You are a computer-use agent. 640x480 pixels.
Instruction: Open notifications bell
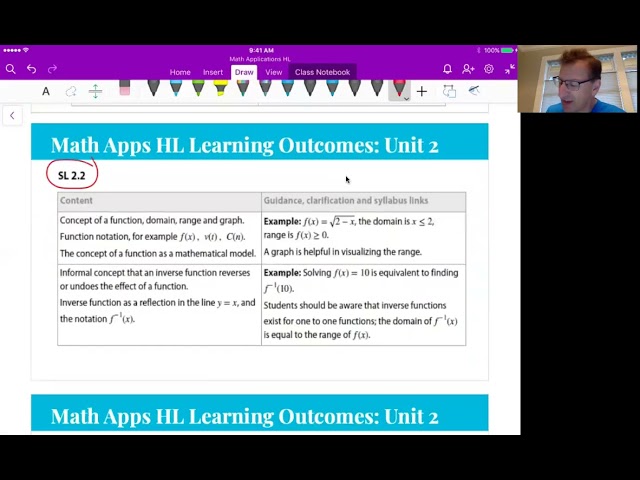point(447,69)
